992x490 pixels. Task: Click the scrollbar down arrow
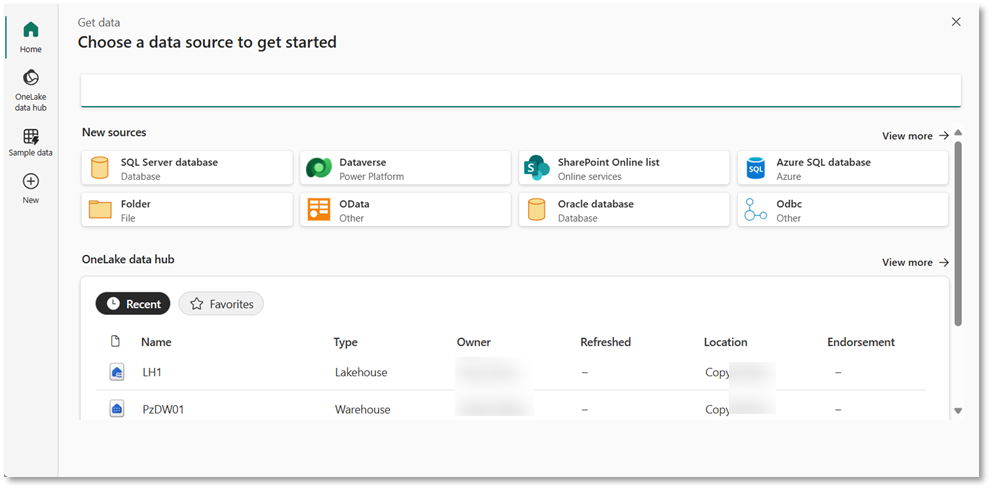(x=958, y=411)
